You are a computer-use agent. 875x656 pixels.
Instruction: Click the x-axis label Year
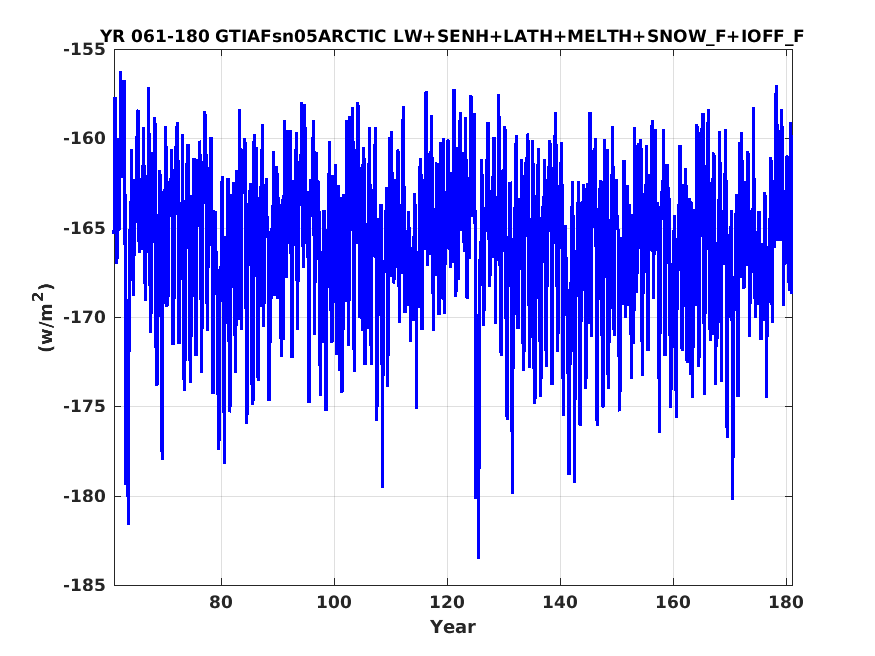[453, 626]
